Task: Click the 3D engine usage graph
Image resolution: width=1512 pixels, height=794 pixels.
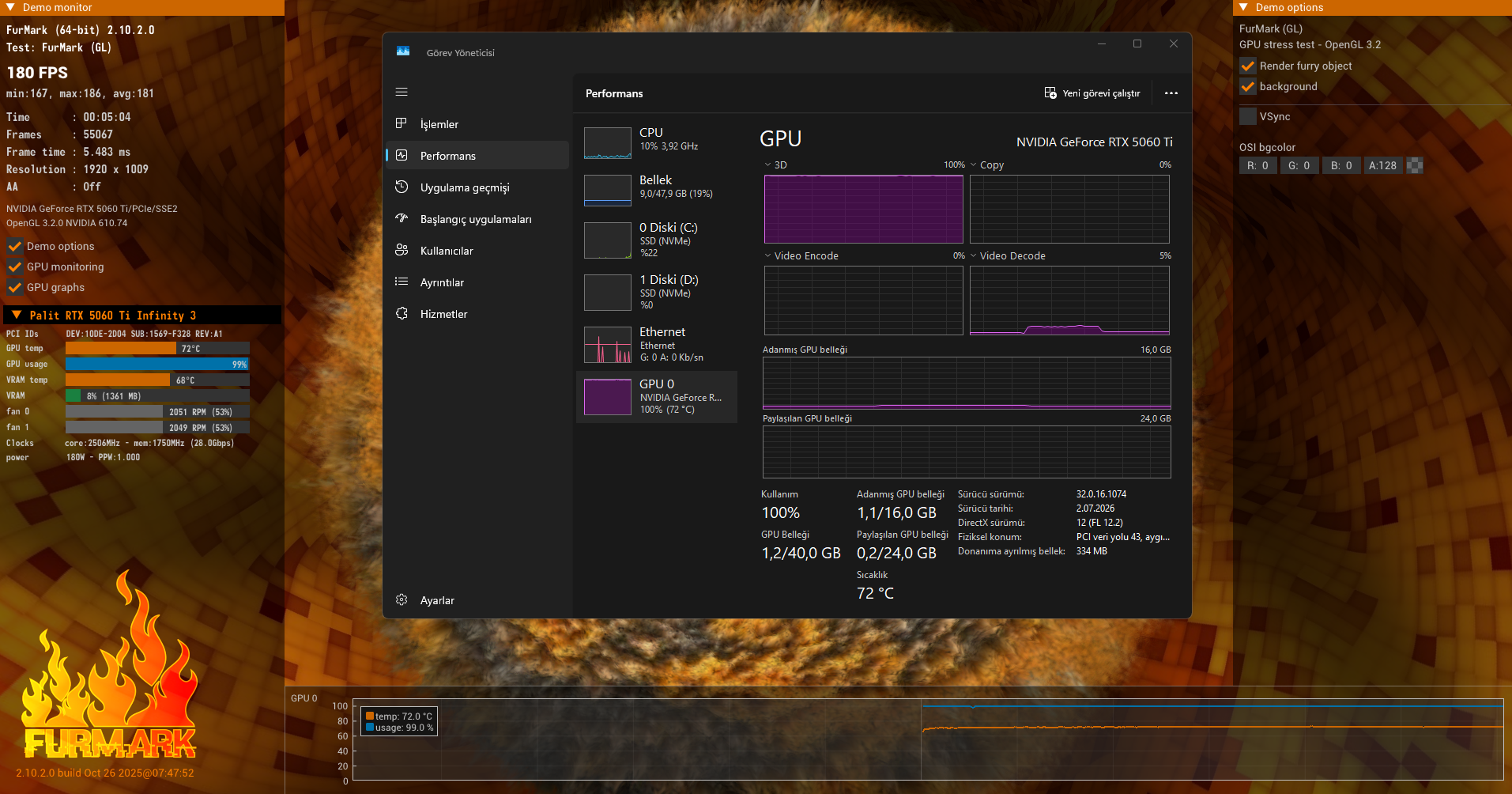Action: click(x=864, y=209)
